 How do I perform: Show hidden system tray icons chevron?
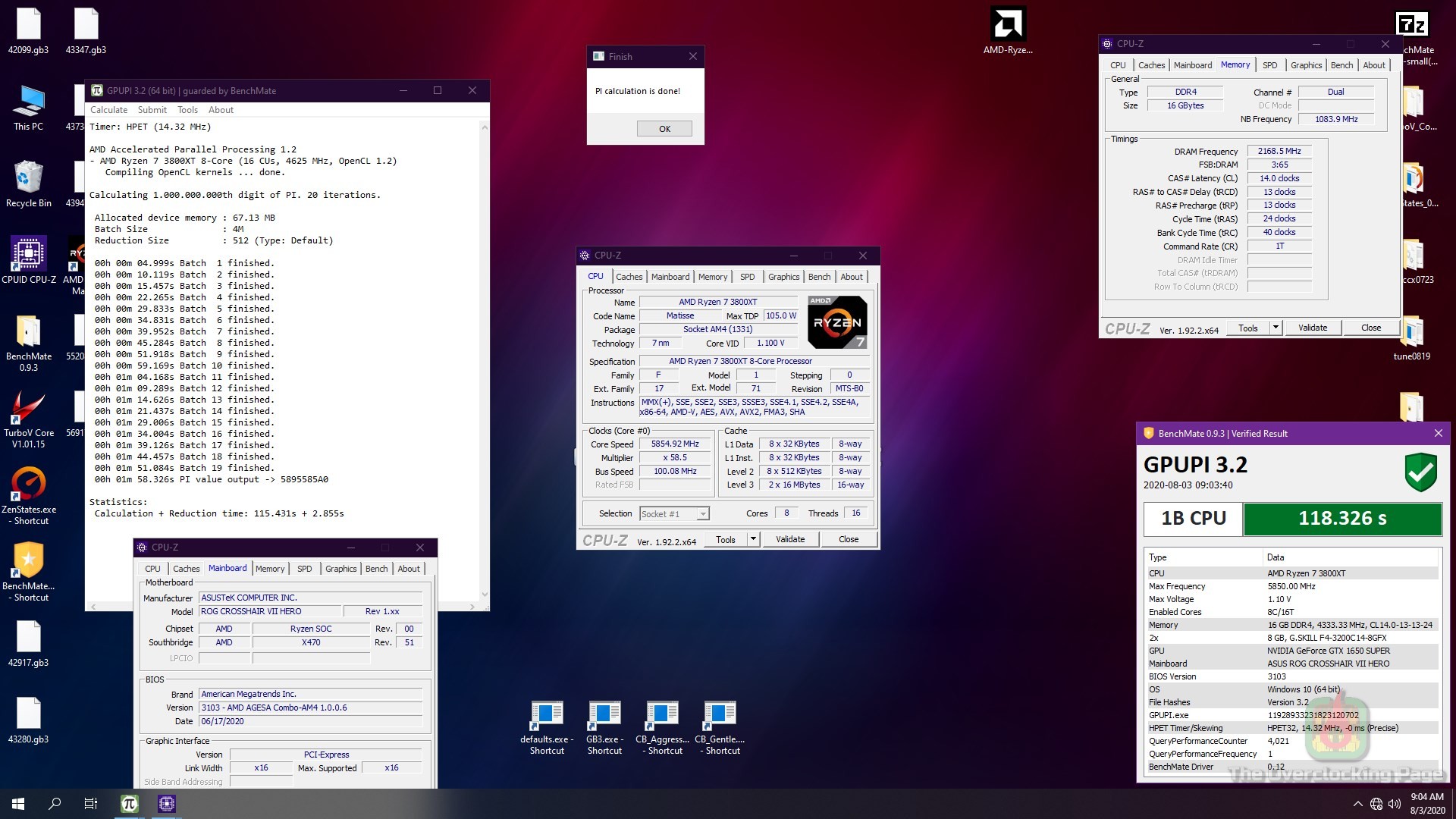click(x=1357, y=804)
